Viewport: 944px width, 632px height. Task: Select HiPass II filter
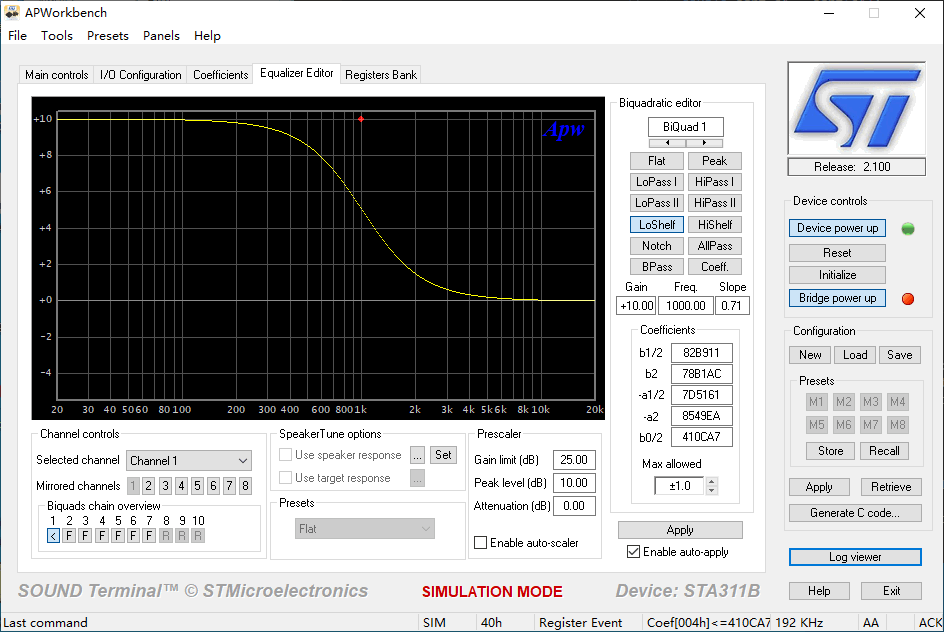715,203
